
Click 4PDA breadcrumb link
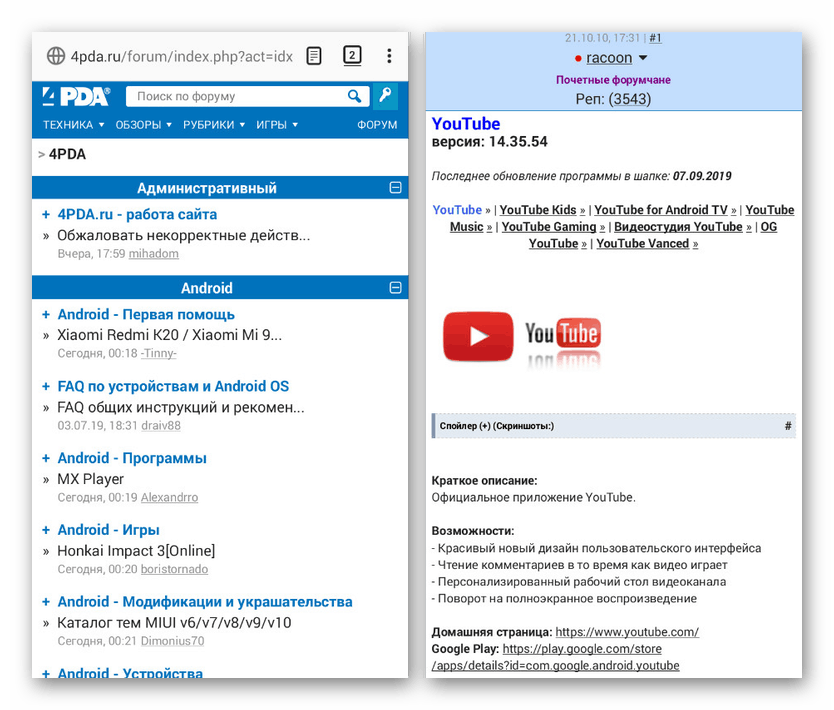point(67,154)
